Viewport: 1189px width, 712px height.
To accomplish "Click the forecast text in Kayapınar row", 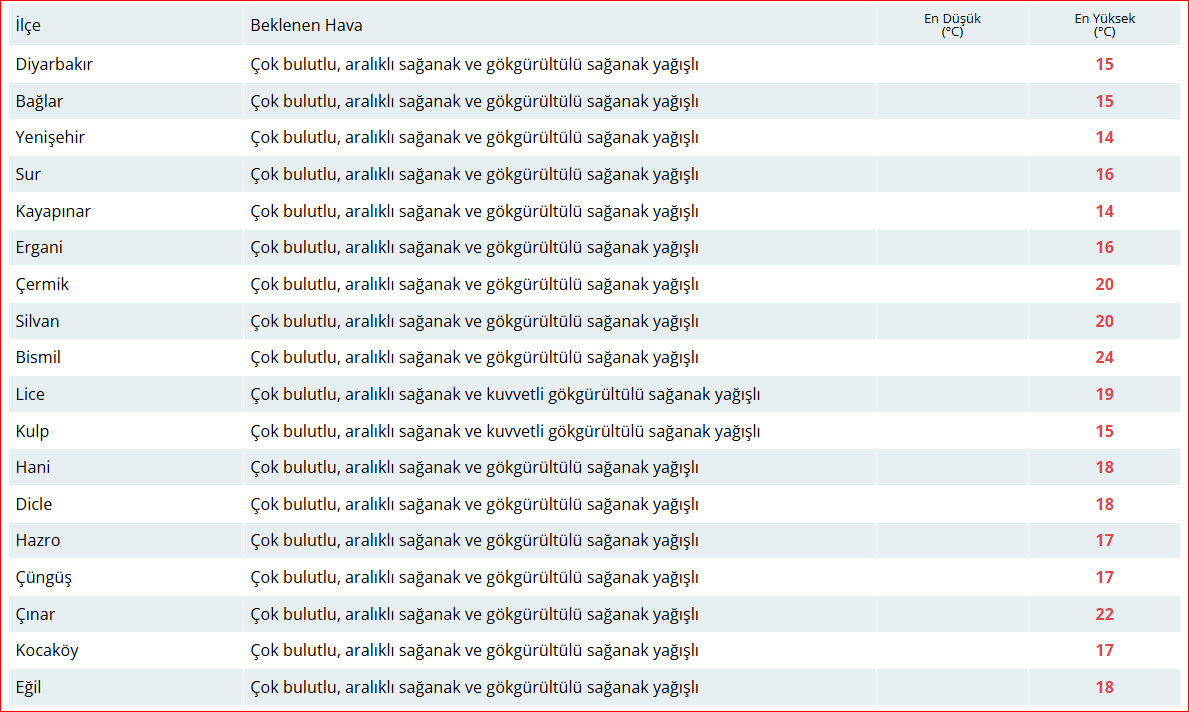I will (474, 211).
